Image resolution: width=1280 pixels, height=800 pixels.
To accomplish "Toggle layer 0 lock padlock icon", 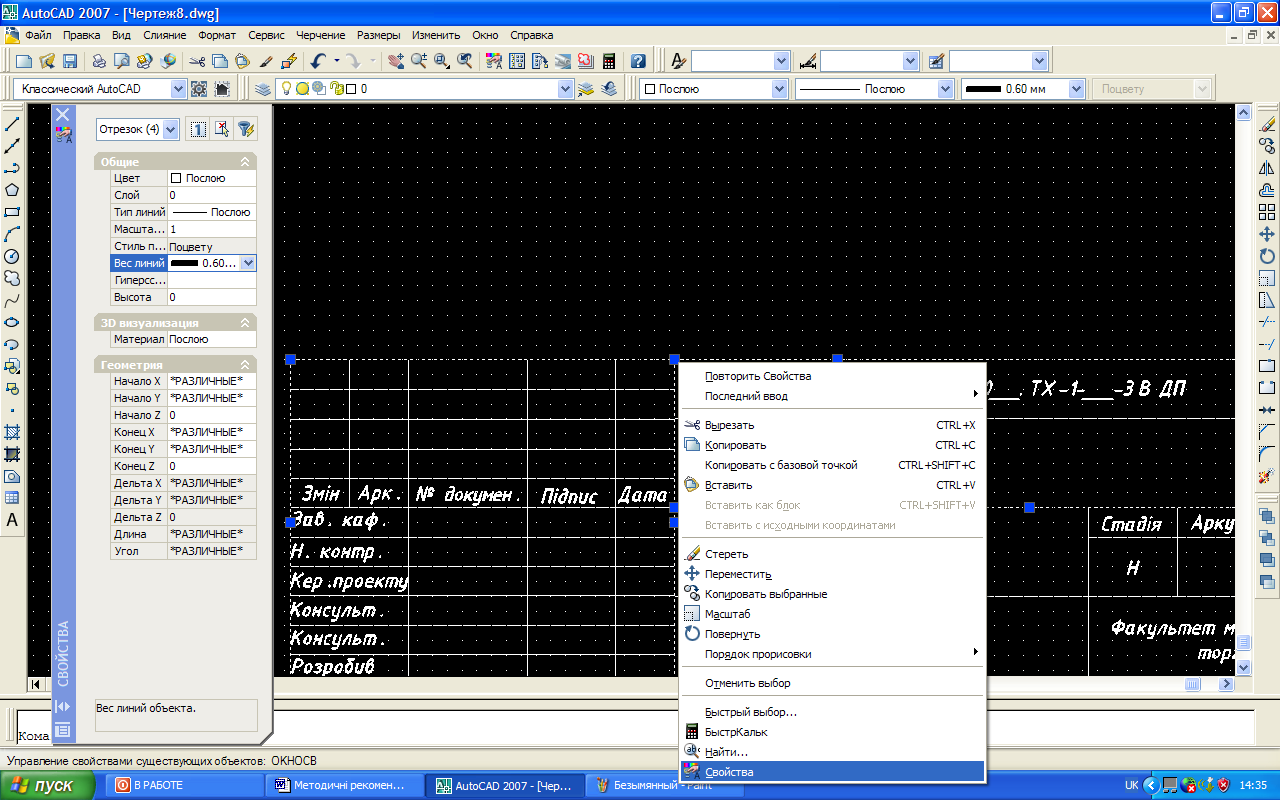I will click(x=337, y=88).
